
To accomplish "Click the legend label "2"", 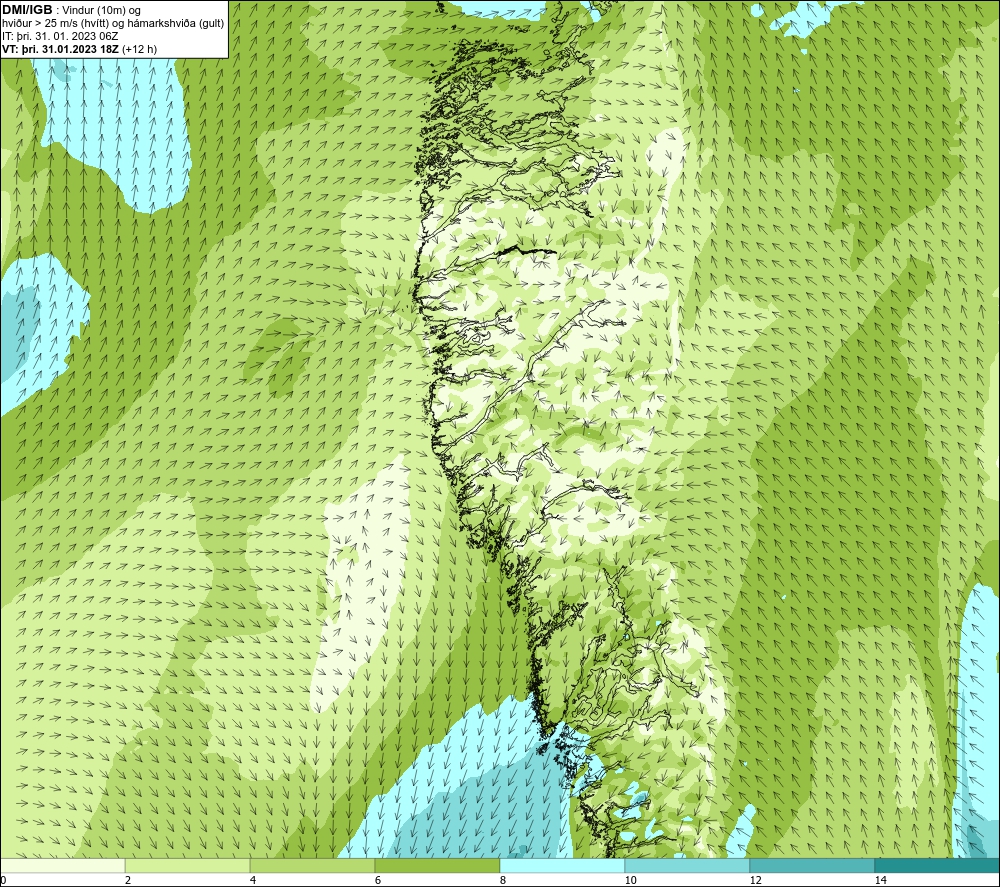I will (x=128, y=880).
